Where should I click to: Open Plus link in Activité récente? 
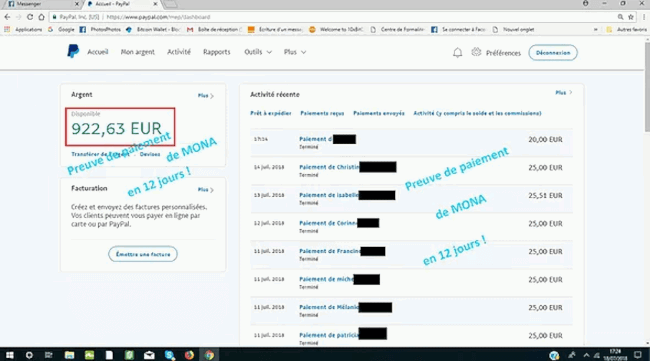tap(564, 93)
